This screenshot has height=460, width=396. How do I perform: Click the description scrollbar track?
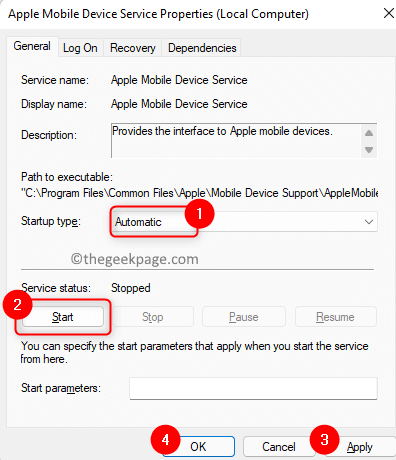pos(369,141)
